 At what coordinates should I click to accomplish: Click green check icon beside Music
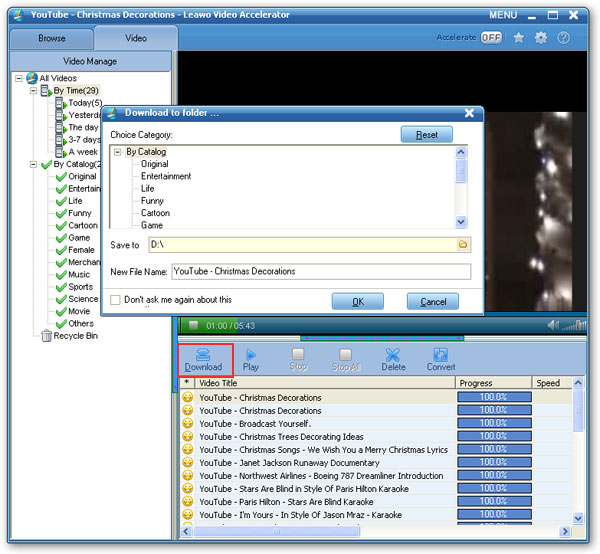pyautogui.click(x=61, y=275)
